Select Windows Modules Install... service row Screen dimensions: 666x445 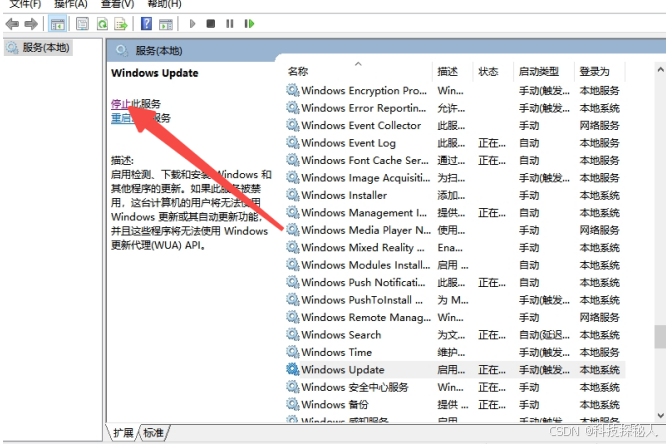point(454,265)
